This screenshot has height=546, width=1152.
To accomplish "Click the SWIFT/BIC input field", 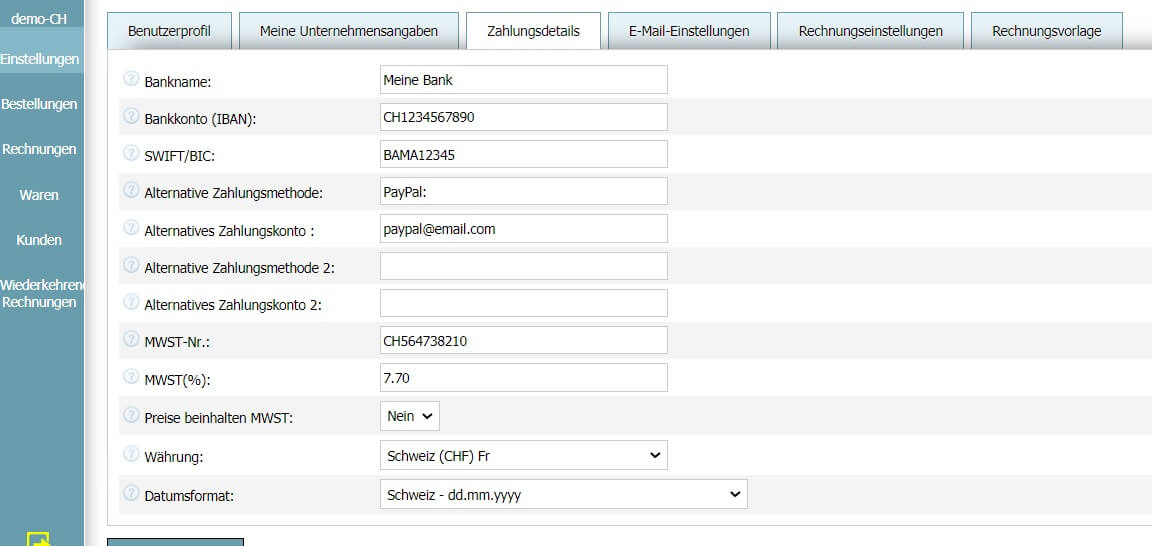I will [524, 154].
